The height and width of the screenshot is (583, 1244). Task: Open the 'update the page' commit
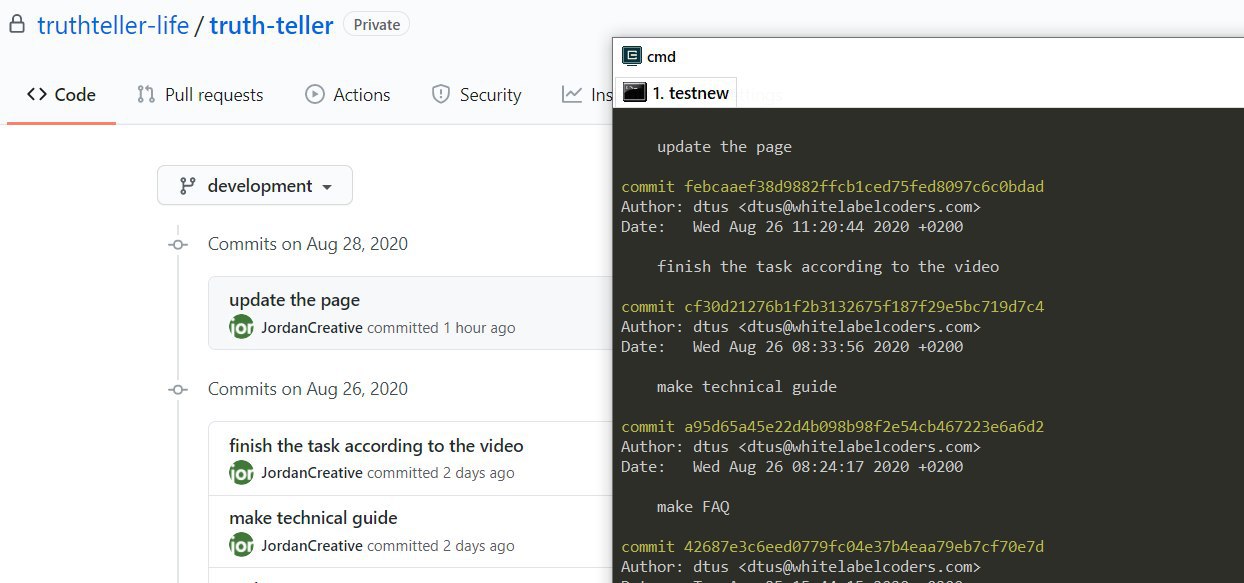(294, 300)
